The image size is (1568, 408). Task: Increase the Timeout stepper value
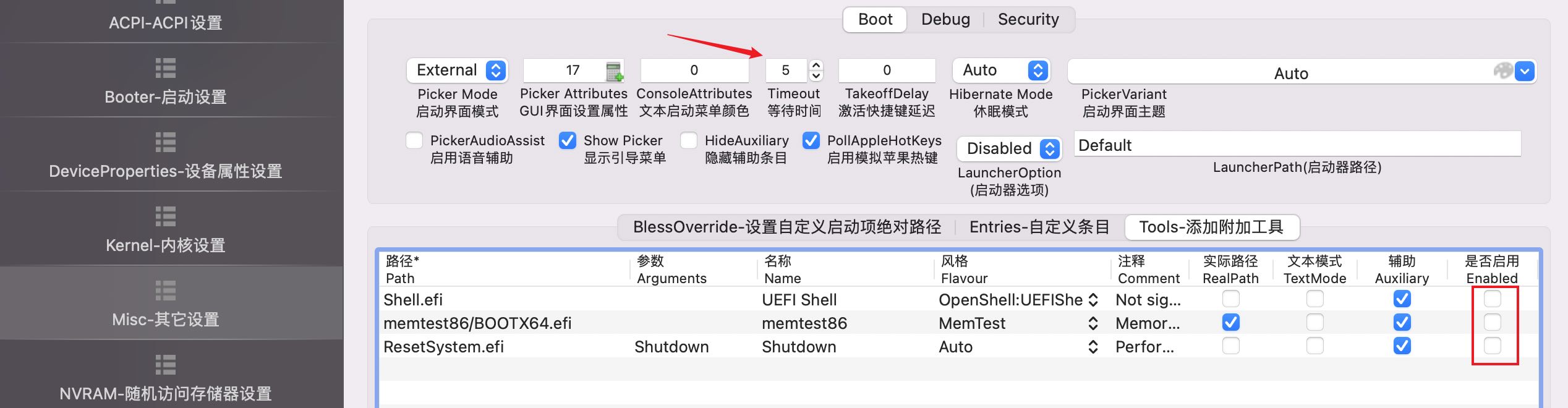pyautogui.click(x=816, y=65)
